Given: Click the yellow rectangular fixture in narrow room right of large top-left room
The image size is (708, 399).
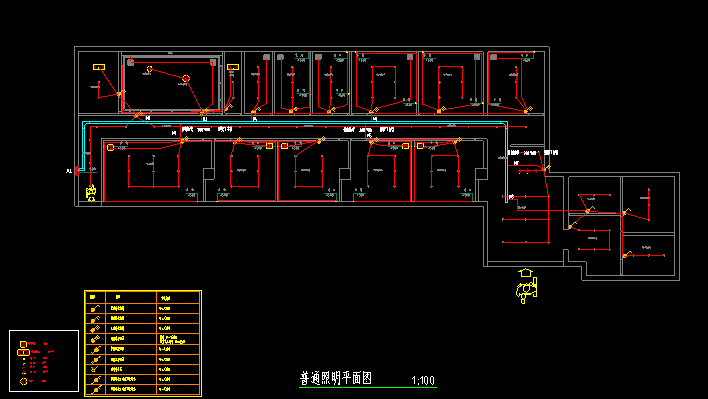Looking at the screenshot, I should [x=233, y=67].
